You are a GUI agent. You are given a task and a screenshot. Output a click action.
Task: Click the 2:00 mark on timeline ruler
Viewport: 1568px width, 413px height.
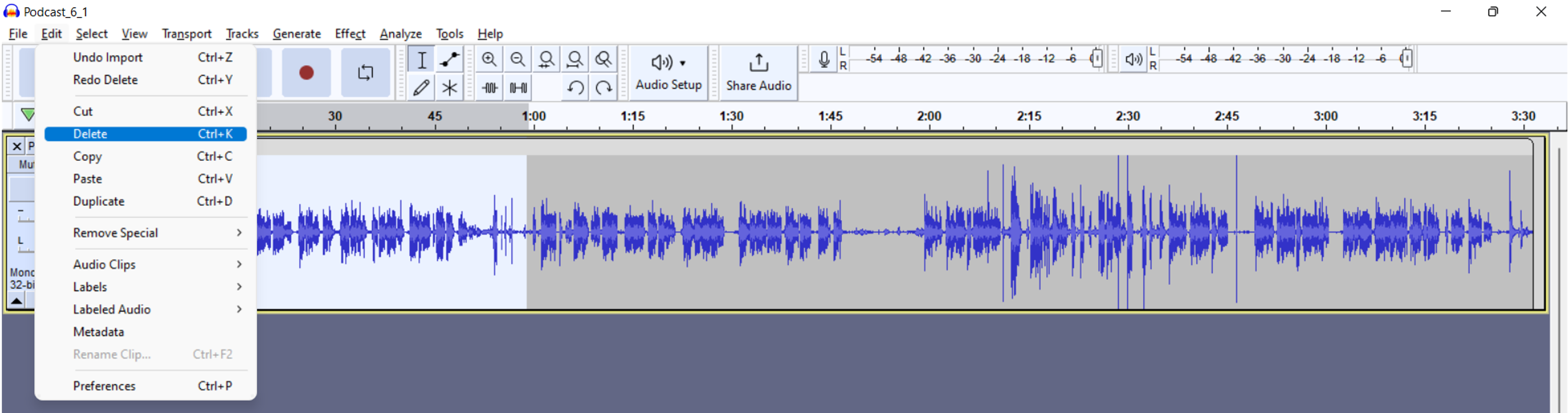click(x=929, y=116)
